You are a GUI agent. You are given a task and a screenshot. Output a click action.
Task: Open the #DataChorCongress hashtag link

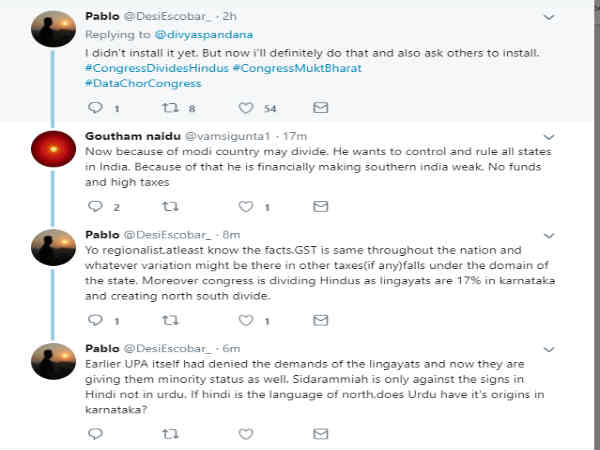pos(144,83)
